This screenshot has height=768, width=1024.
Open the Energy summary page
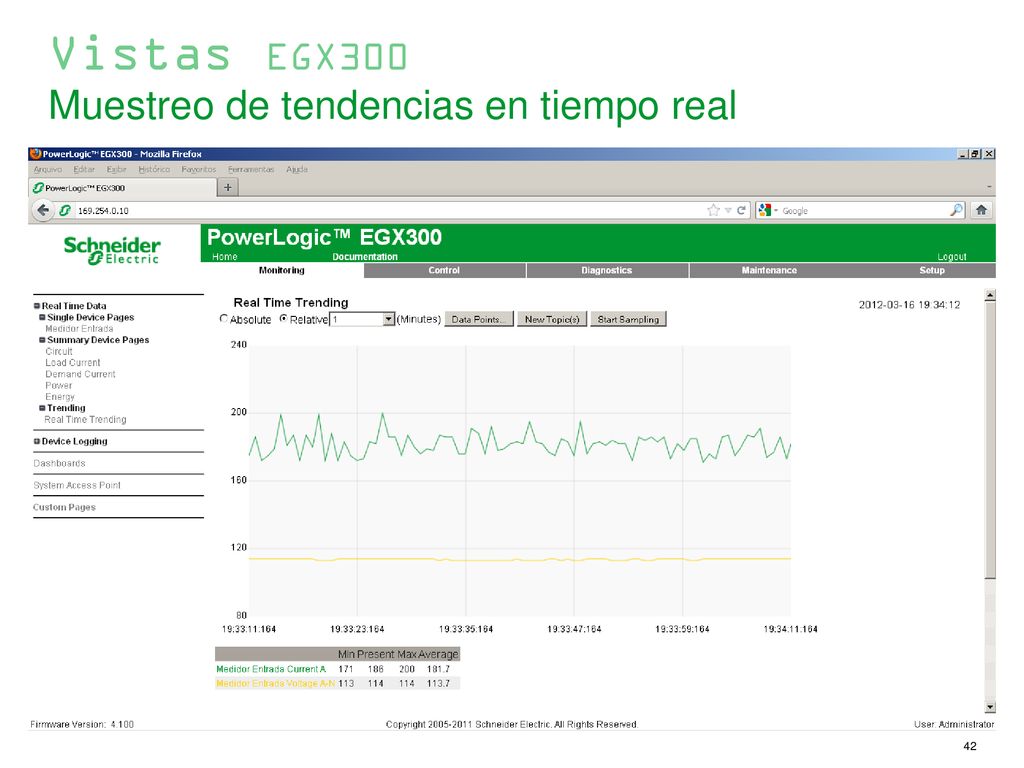coord(59,397)
